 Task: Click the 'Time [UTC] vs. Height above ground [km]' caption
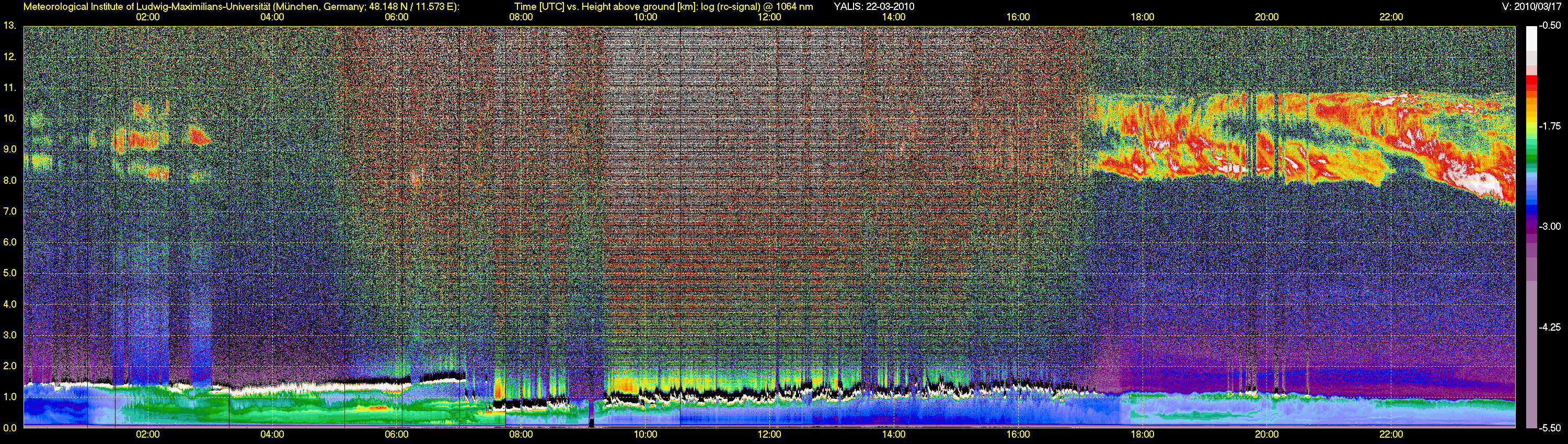[x=606, y=7]
